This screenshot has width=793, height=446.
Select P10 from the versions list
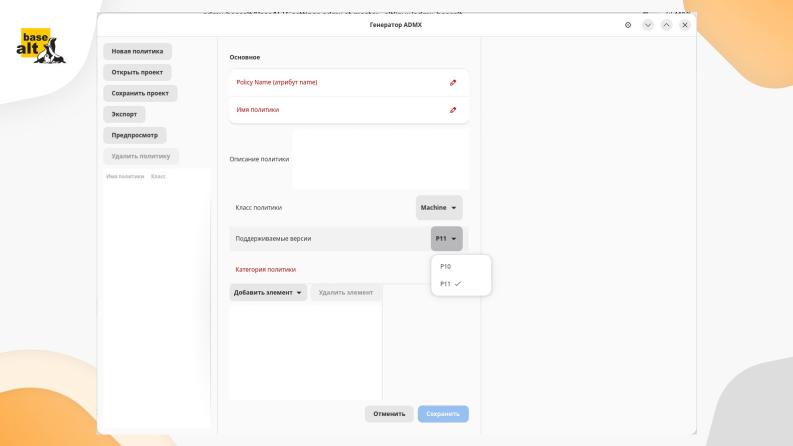click(461, 266)
